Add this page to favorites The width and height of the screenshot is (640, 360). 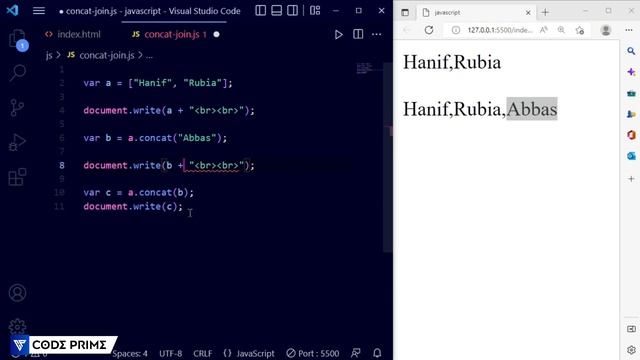pos(580,30)
